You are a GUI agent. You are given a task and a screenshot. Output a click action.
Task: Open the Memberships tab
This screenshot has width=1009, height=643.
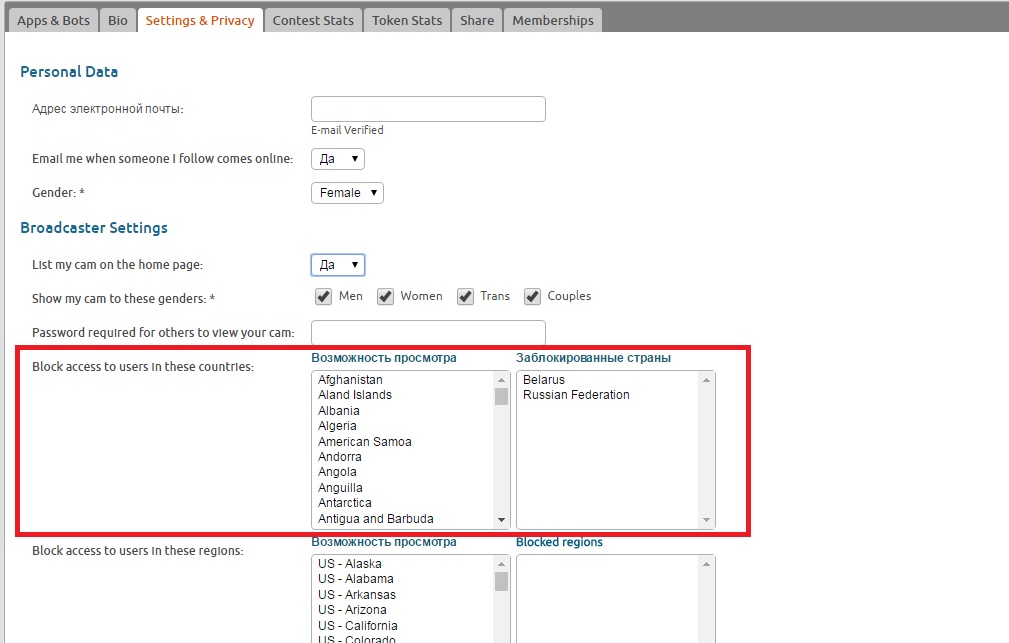pyautogui.click(x=553, y=20)
